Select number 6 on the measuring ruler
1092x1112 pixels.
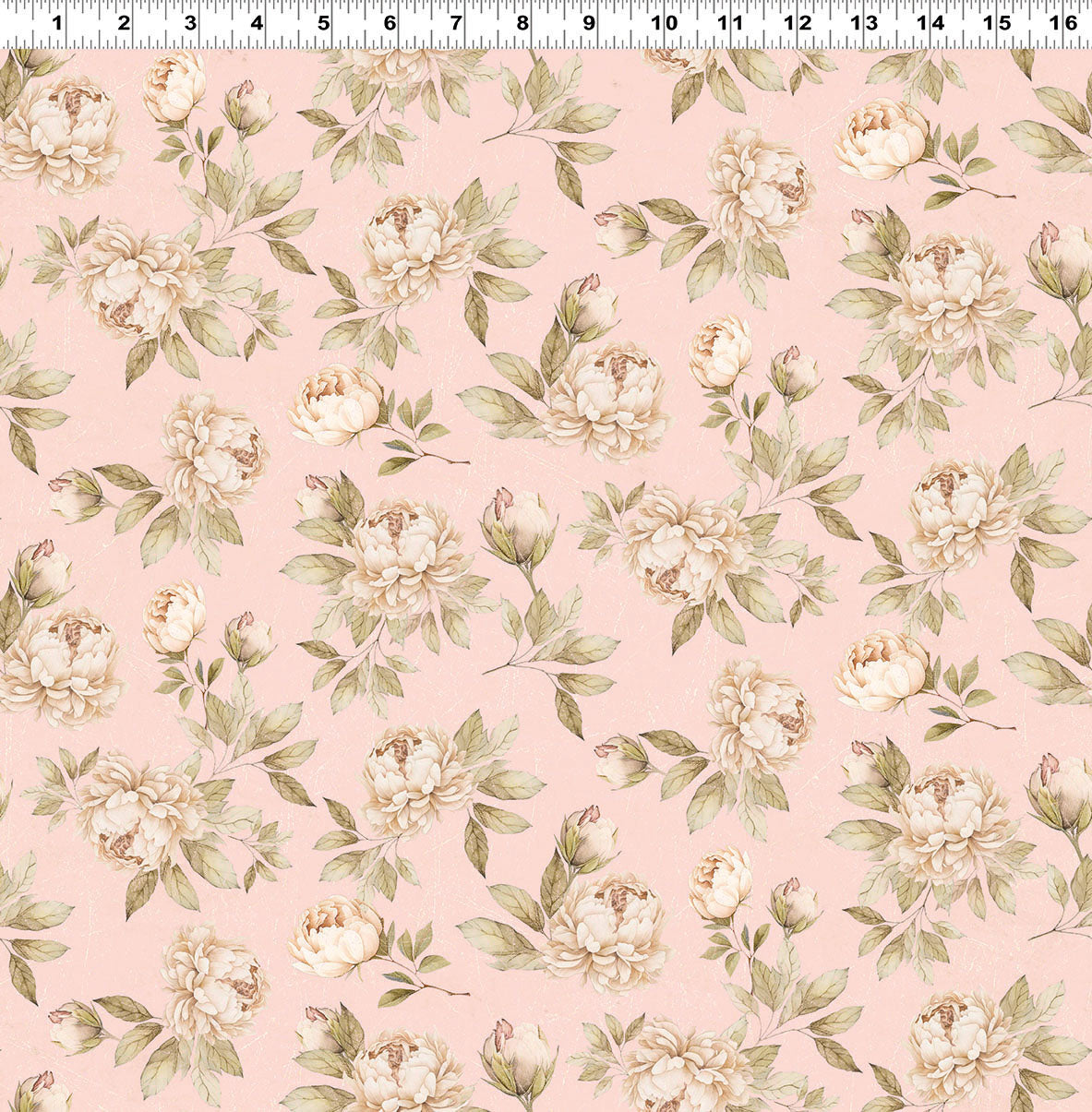(x=390, y=23)
